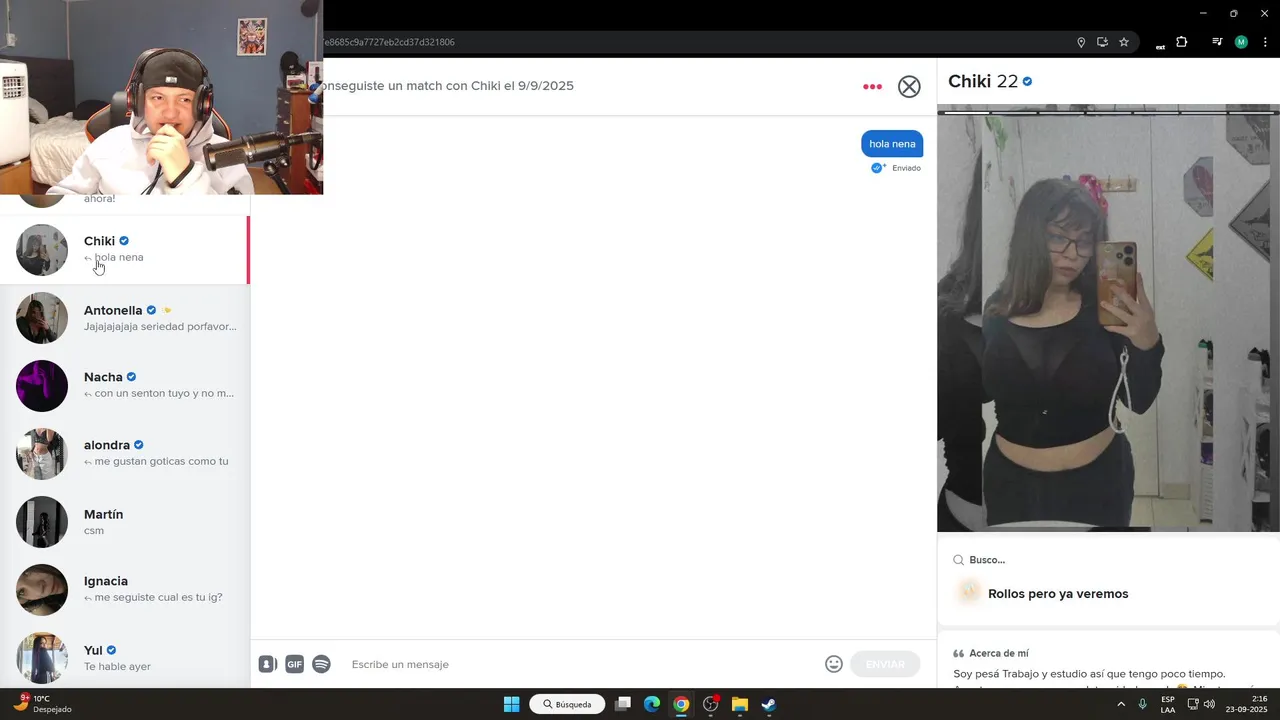Open Chiki's profile mirror selfie photo
This screenshot has width=1280, height=720.
click(x=1108, y=320)
